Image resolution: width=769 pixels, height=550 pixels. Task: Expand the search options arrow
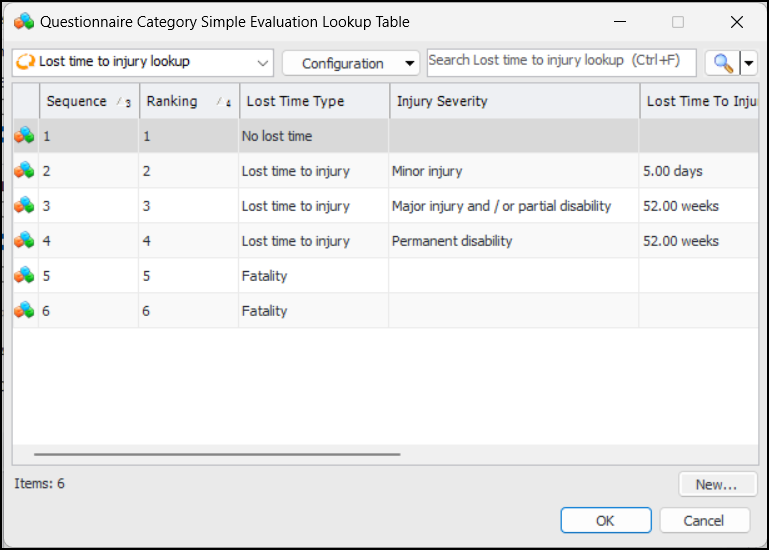coord(748,63)
